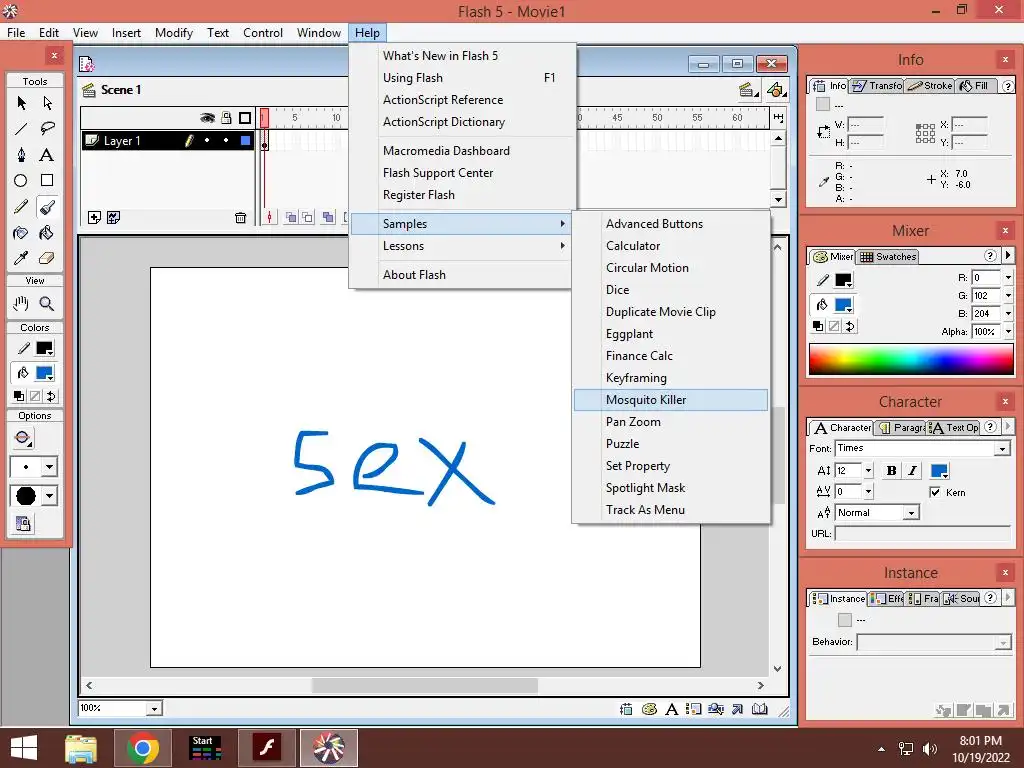The height and width of the screenshot is (768, 1024).
Task: Delete layer with trash icon
Action: pos(240,217)
